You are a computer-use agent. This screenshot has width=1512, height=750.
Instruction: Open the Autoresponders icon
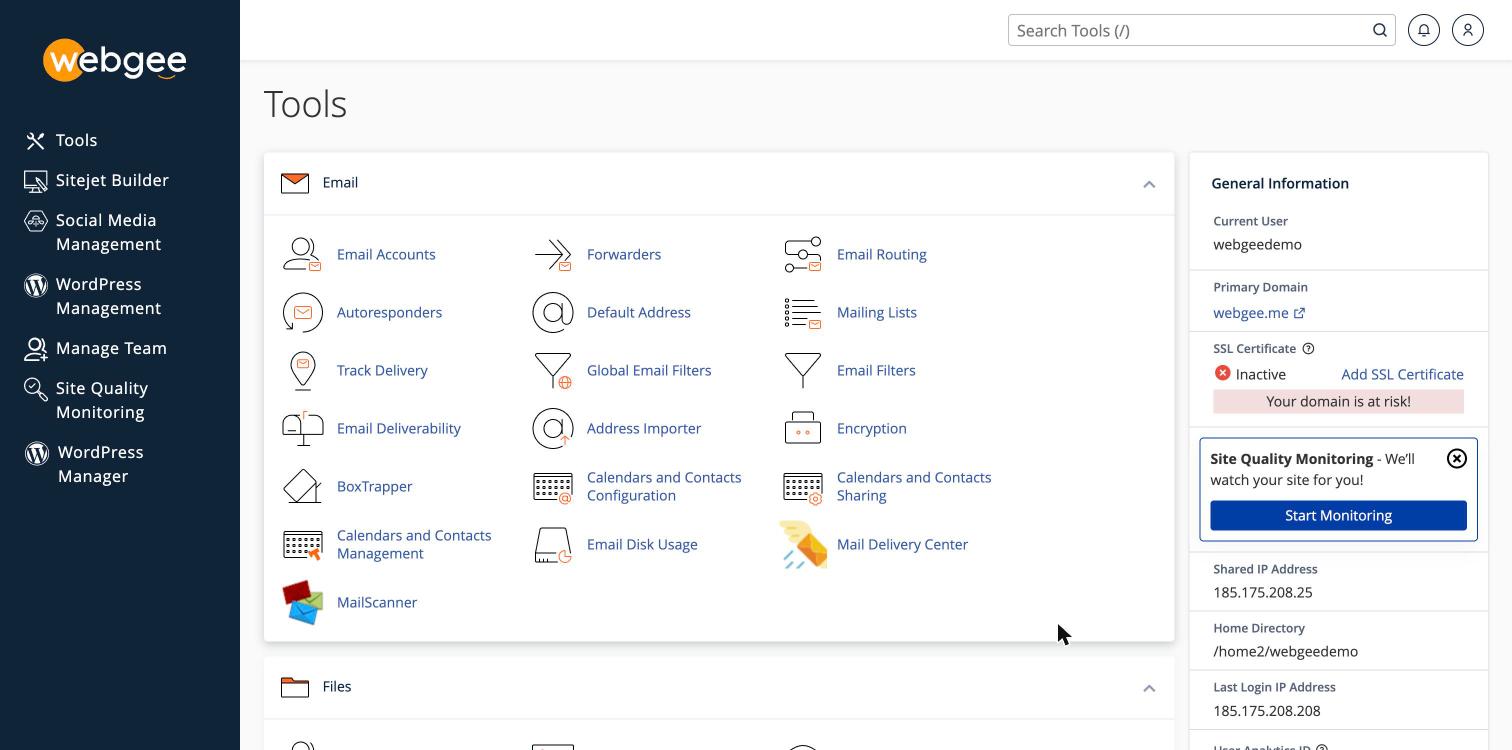click(x=302, y=312)
